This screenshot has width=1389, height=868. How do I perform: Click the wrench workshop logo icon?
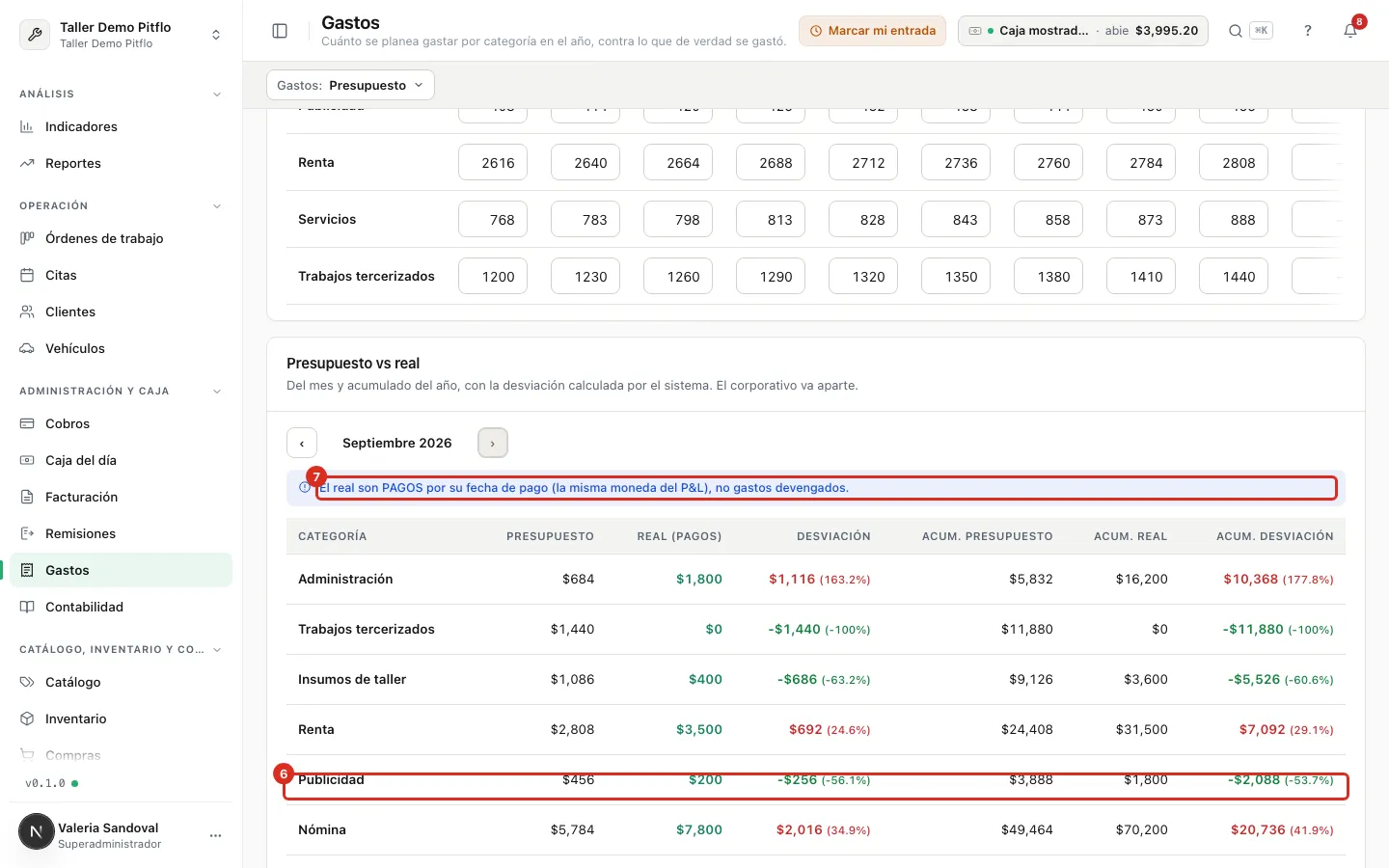point(35,35)
